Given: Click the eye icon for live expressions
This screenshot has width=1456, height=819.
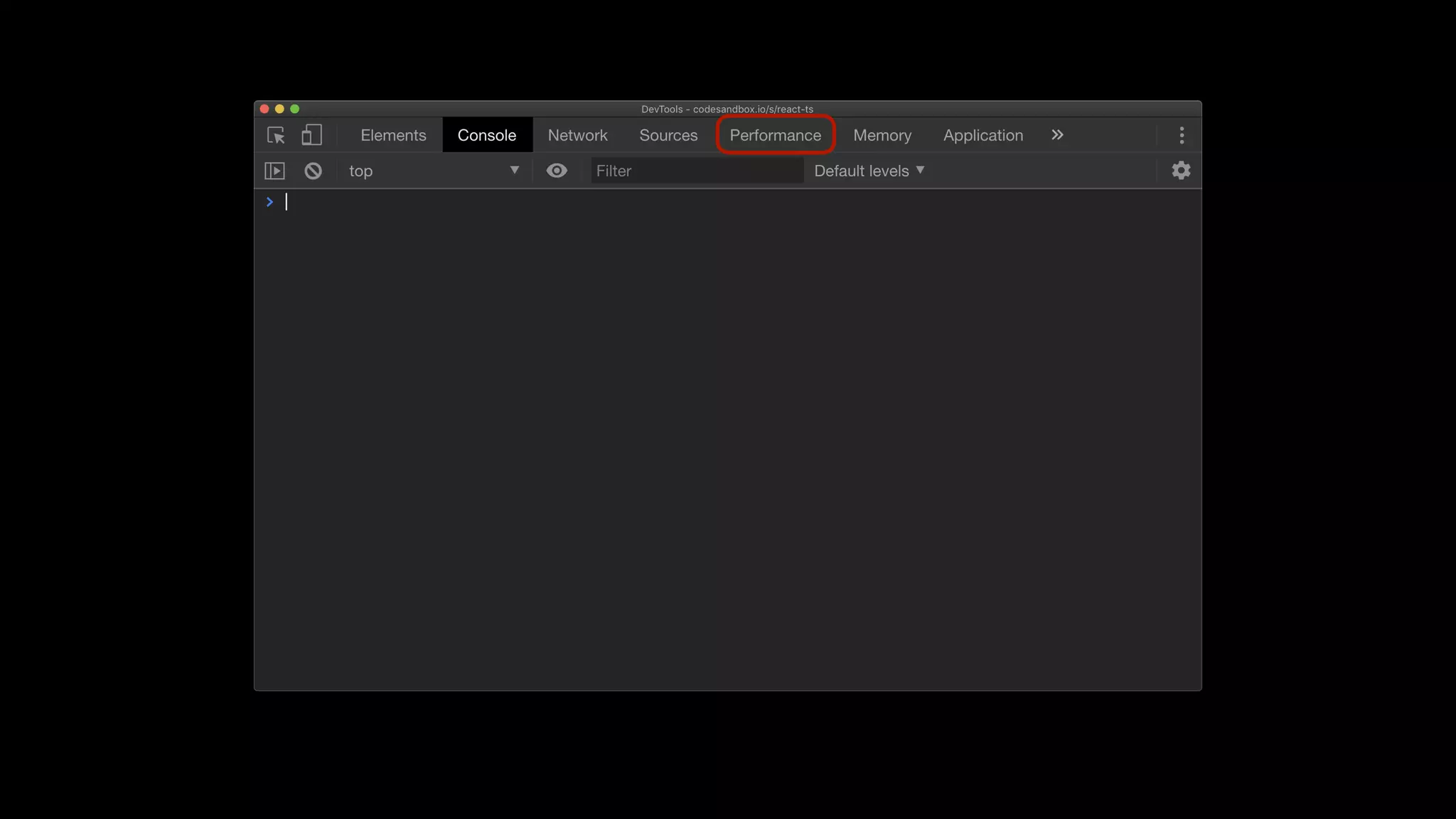Looking at the screenshot, I should click(x=557, y=171).
